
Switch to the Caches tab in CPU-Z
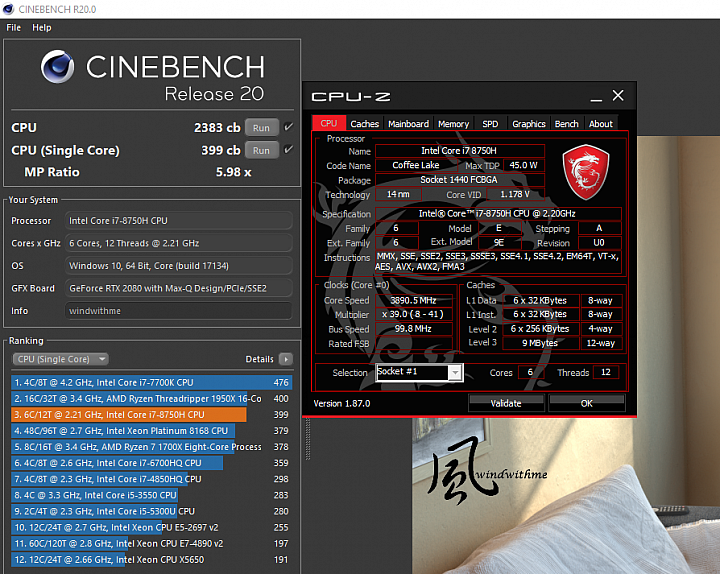[364, 124]
